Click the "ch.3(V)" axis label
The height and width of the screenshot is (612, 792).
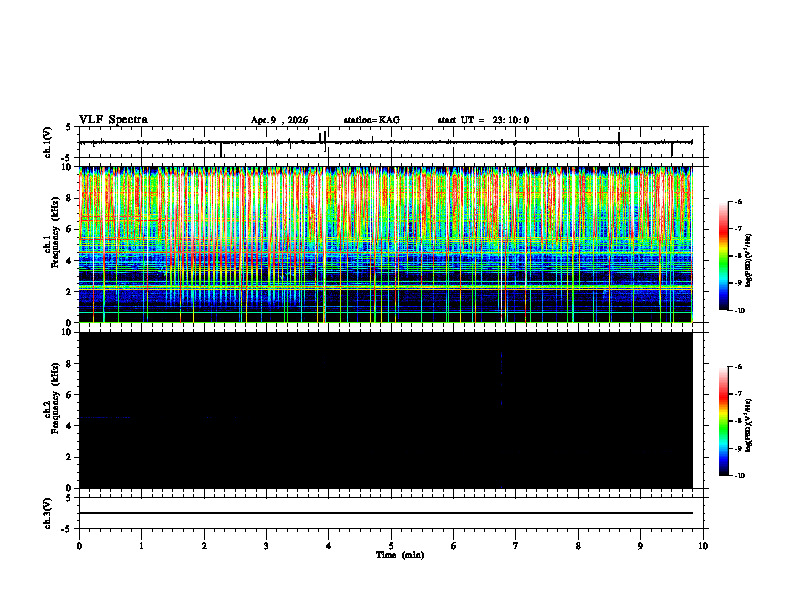[48, 513]
